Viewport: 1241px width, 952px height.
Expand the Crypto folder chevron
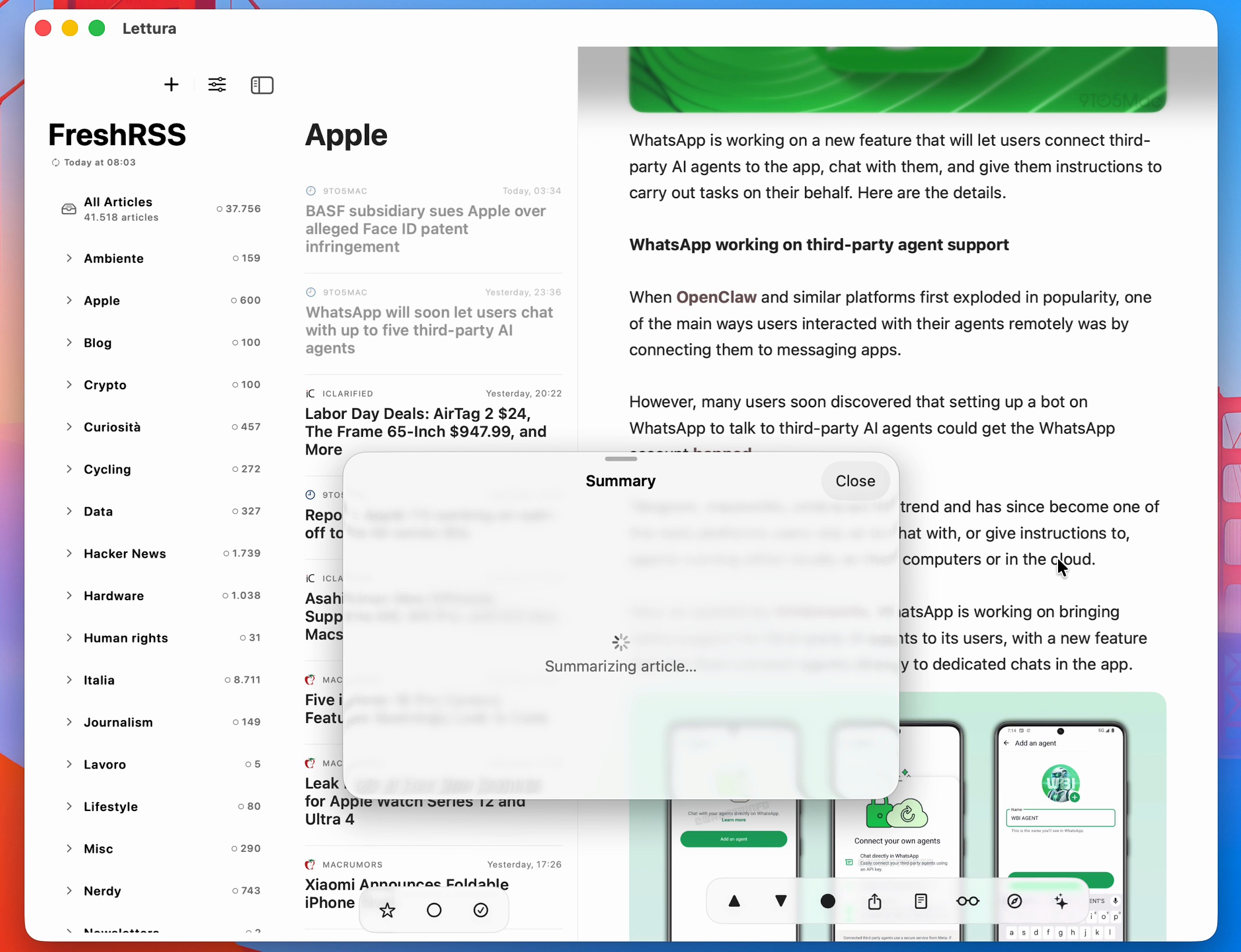[x=69, y=385]
